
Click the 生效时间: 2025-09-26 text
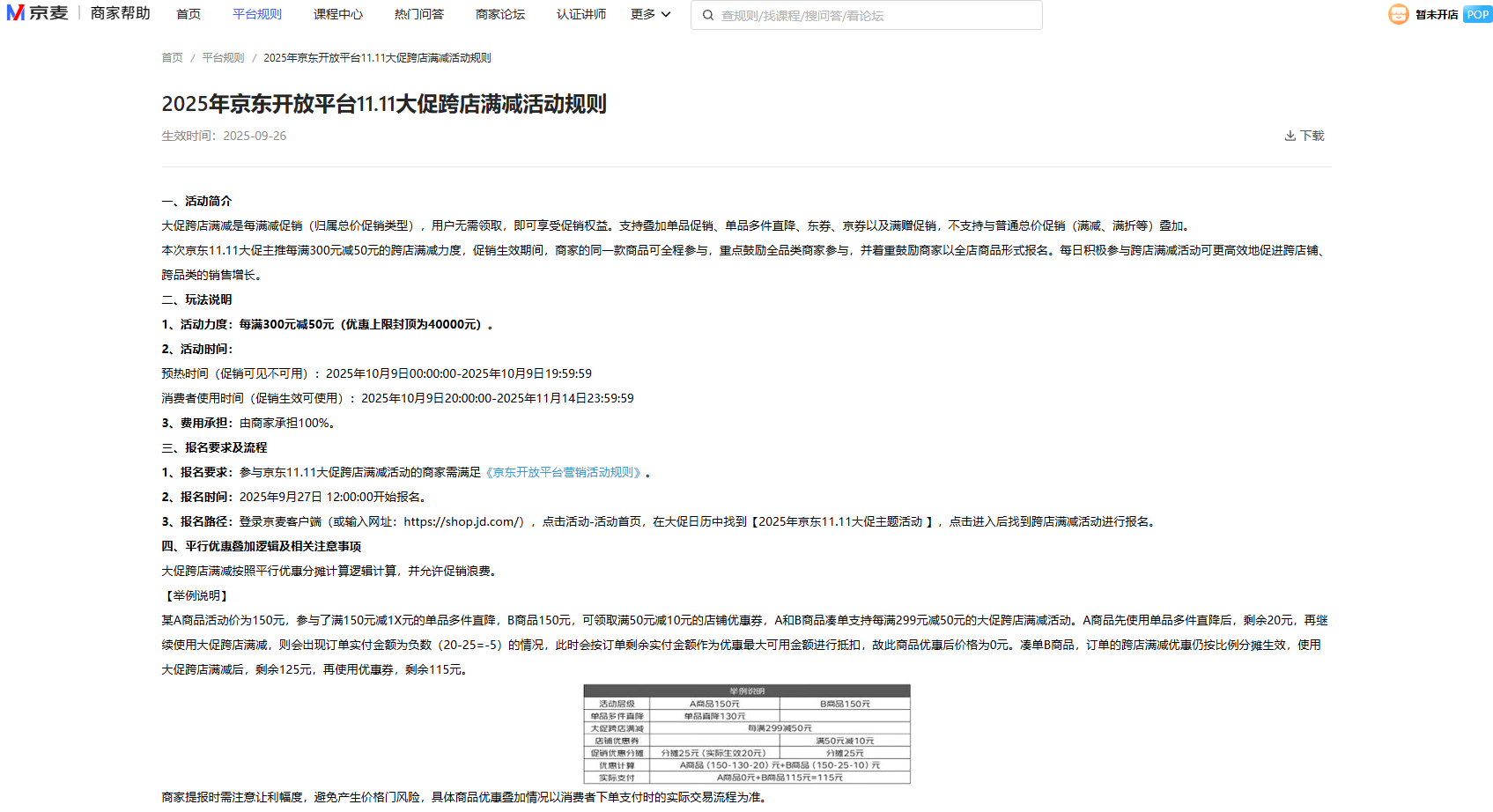tap(224, 136)
